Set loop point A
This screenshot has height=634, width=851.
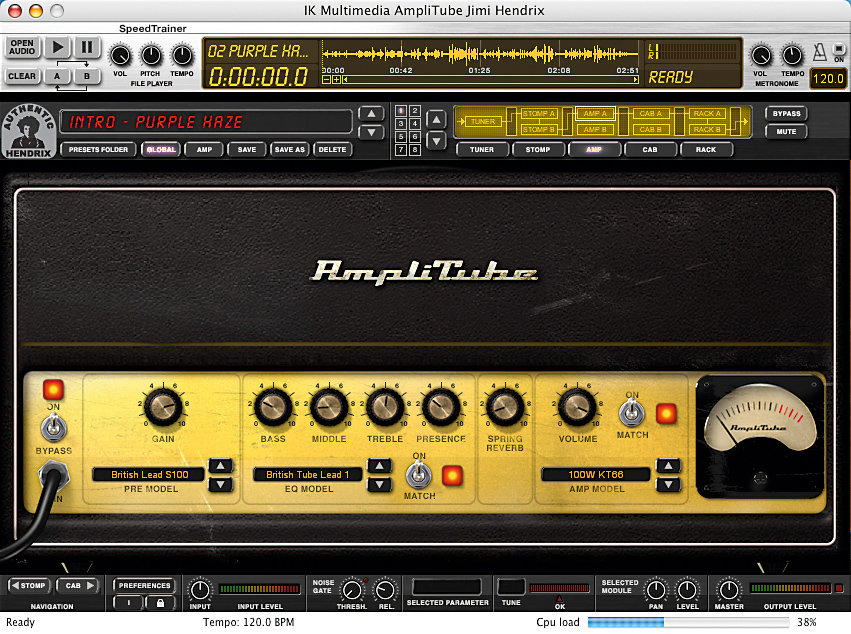(58, 76)
